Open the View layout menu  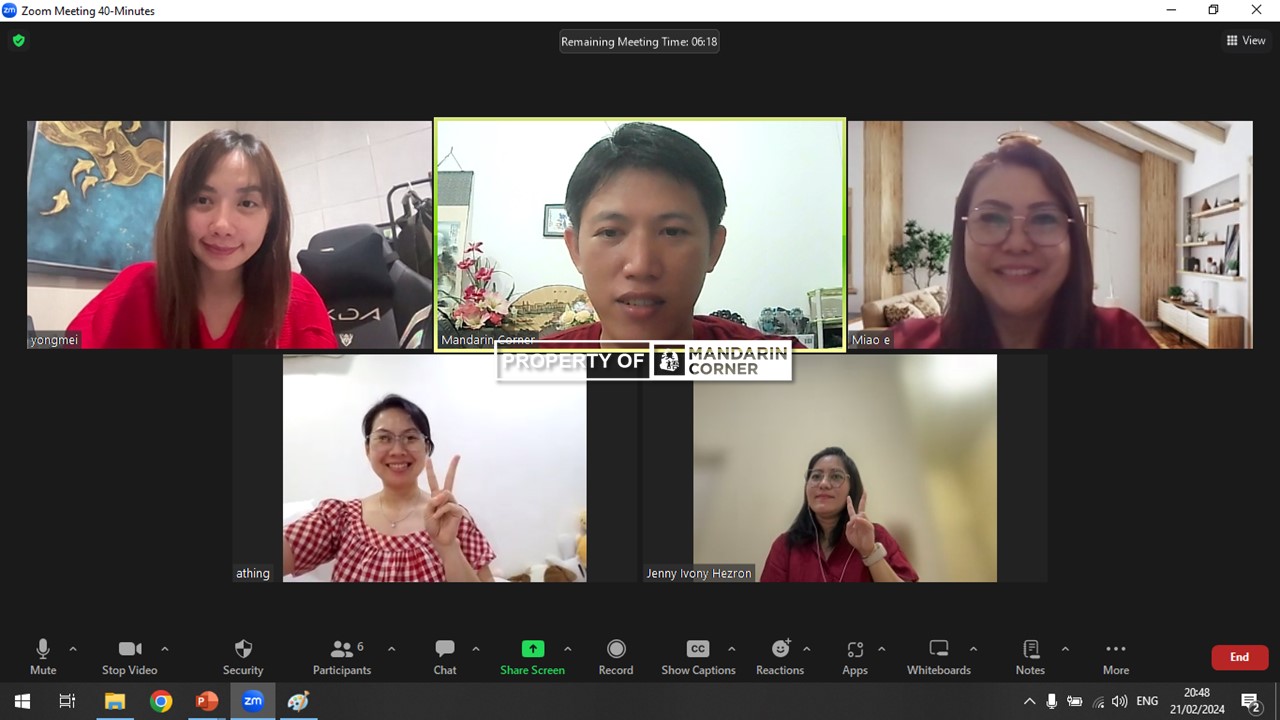(1246, 41)
